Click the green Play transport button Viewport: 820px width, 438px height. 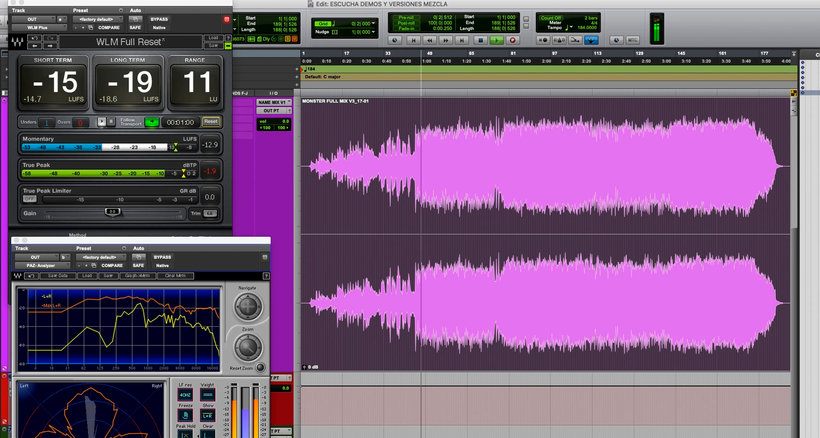pos(497,40)
